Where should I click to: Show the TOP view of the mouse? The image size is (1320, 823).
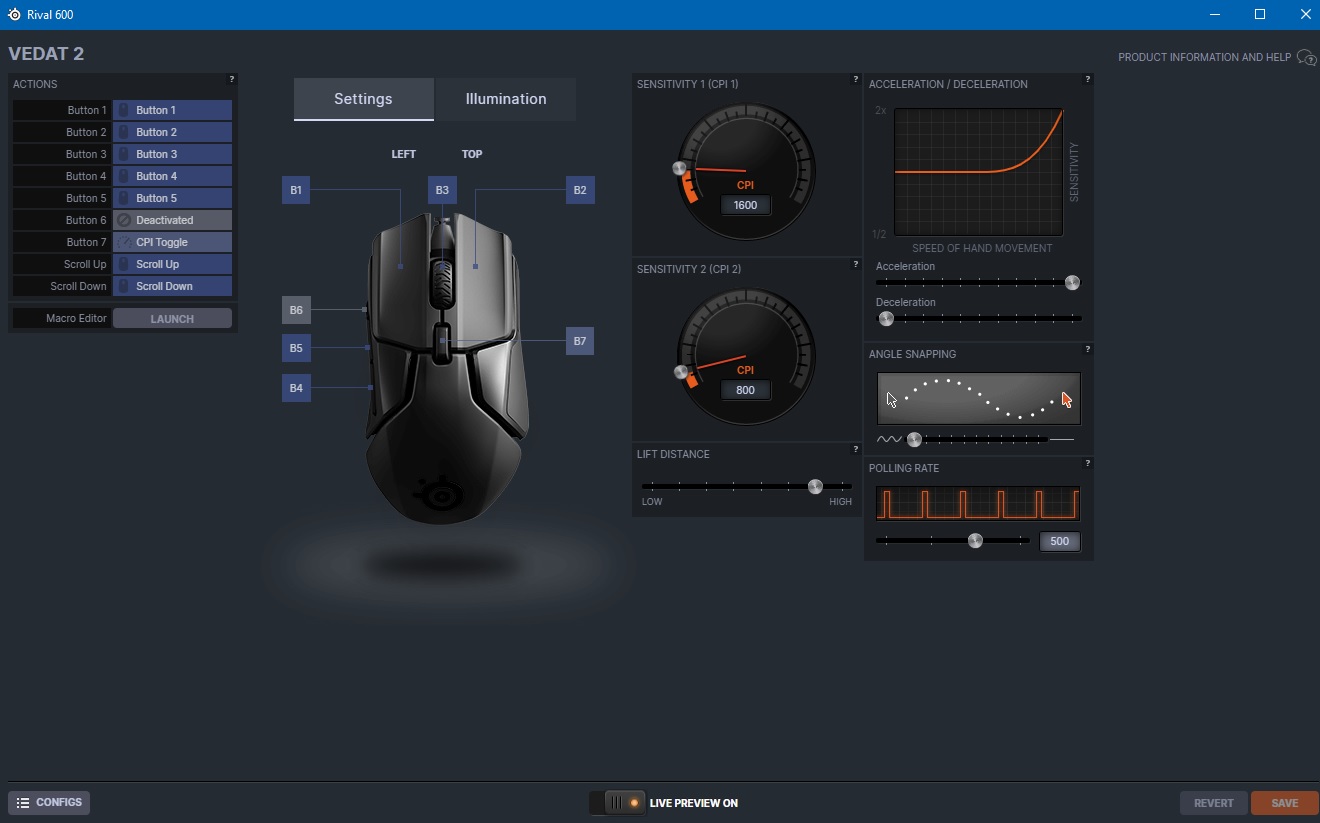click(472, 154)
